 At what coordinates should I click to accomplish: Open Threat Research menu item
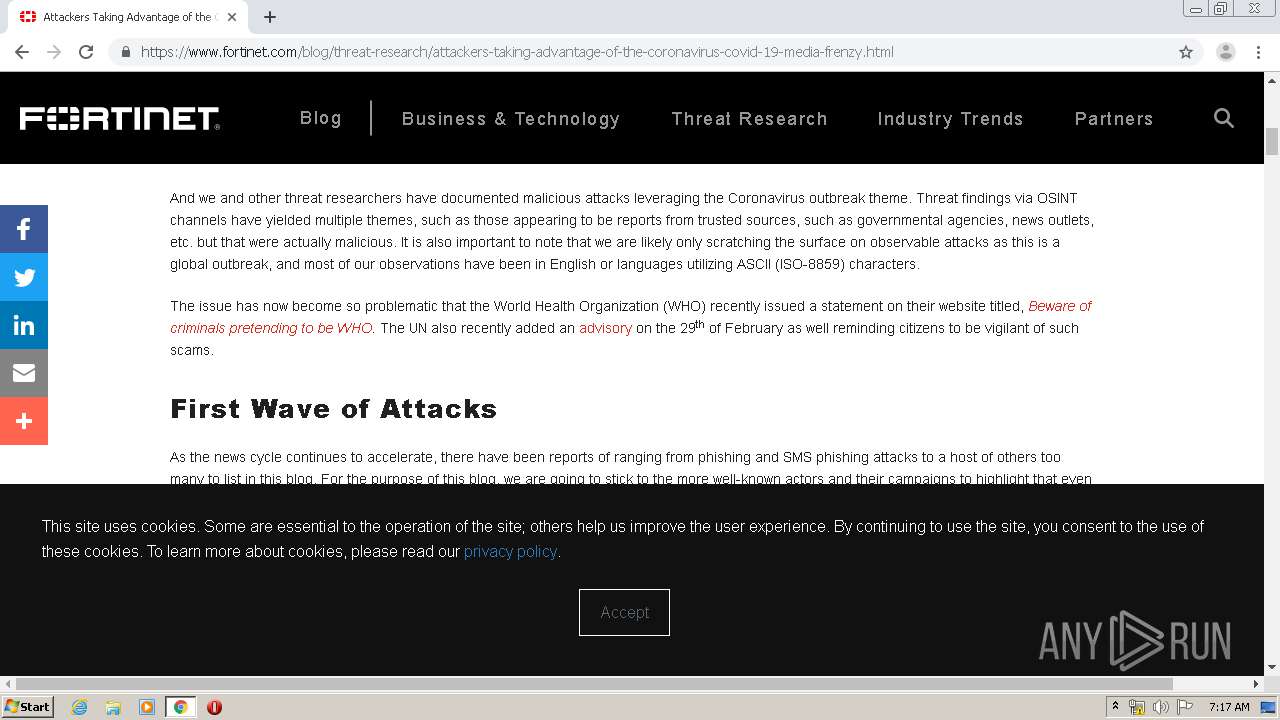[x=749, y=119]
